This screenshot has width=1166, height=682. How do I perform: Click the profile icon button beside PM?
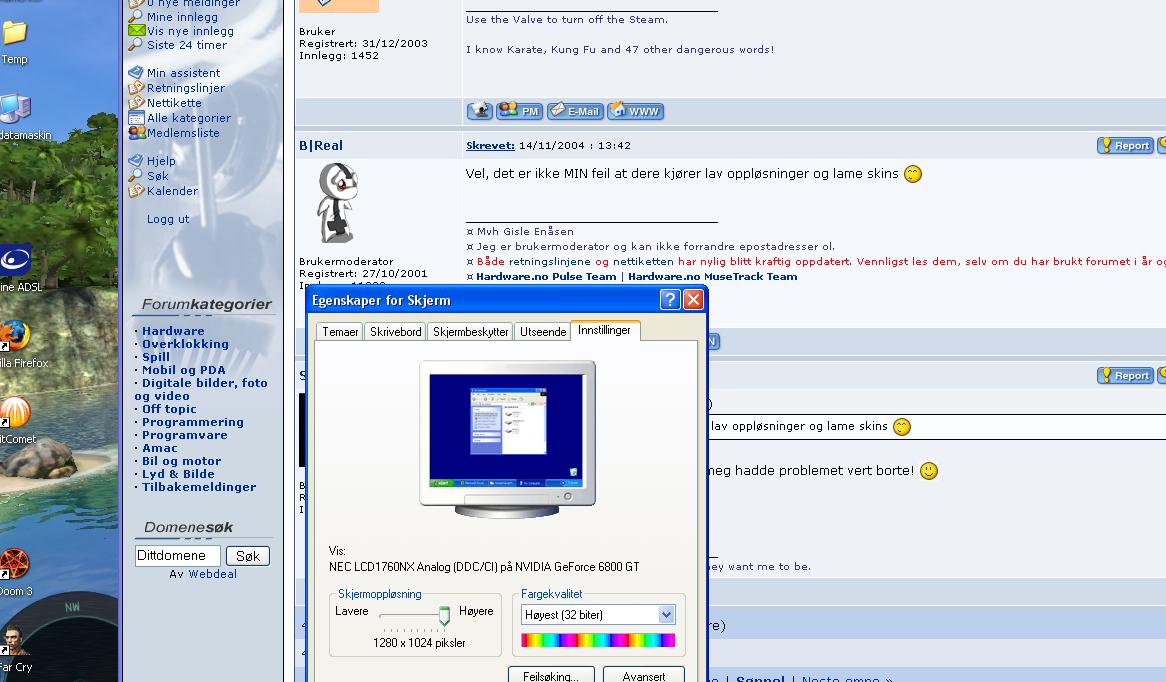click(480, 111)
